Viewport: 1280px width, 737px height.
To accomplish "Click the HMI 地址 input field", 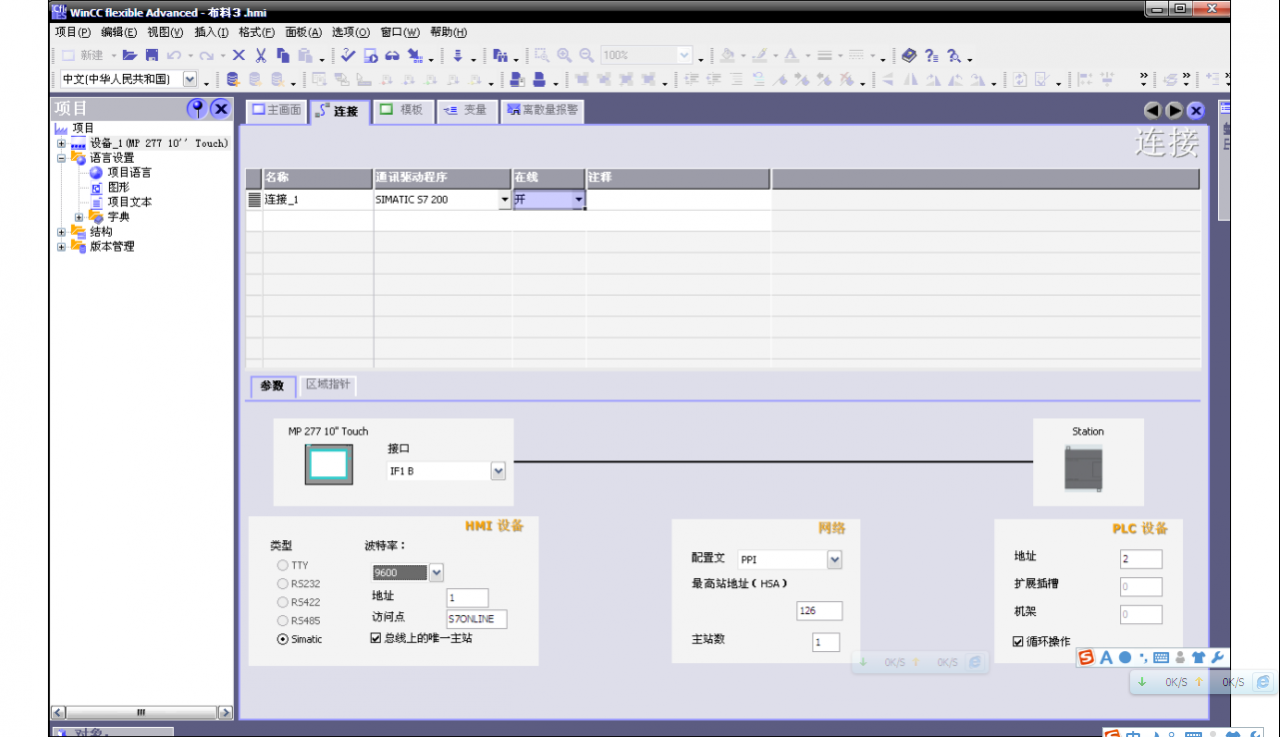I will click(467, 598).
